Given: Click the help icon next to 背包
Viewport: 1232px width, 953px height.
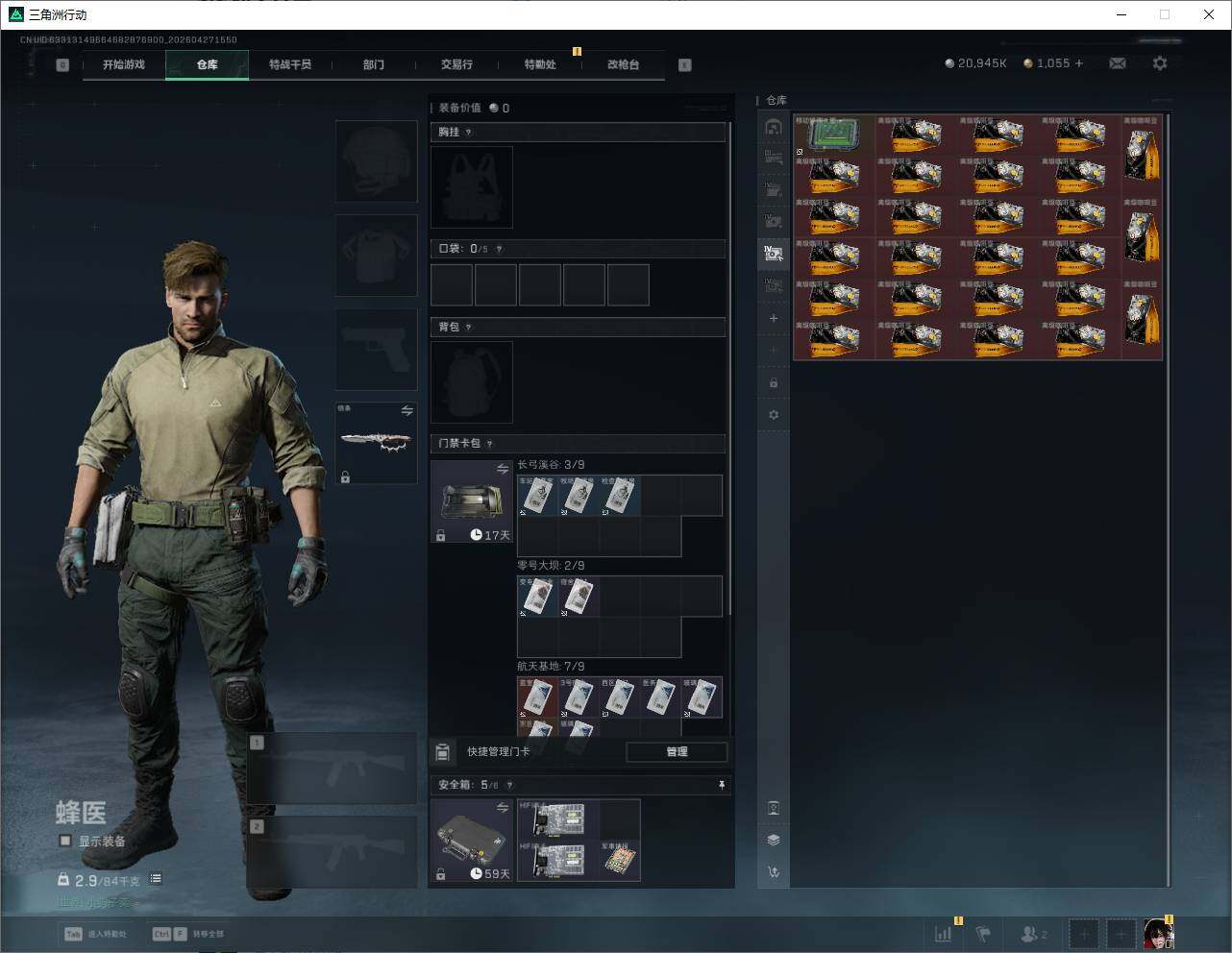Looking at the screenshot, I should [469, 328].
